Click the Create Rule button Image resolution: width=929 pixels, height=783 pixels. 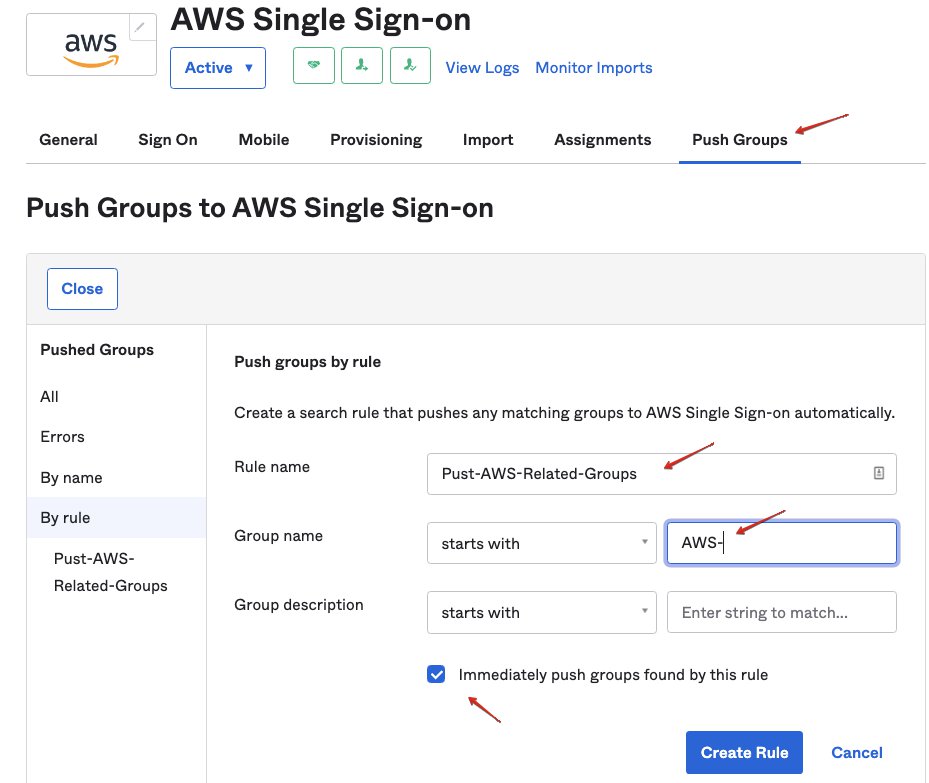click(744, 752)
